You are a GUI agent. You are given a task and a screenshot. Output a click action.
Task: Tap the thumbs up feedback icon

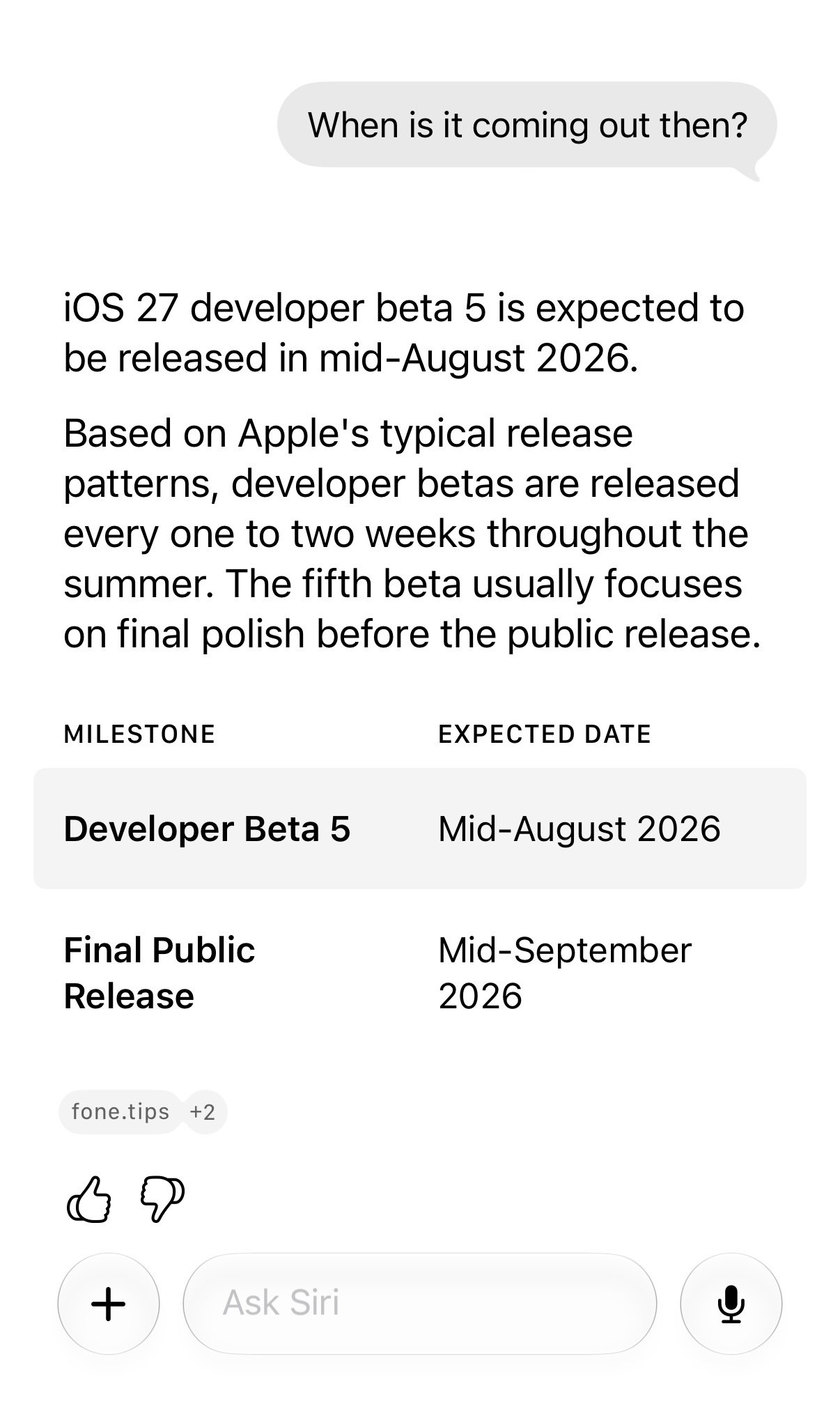[x=88, y=1199]
